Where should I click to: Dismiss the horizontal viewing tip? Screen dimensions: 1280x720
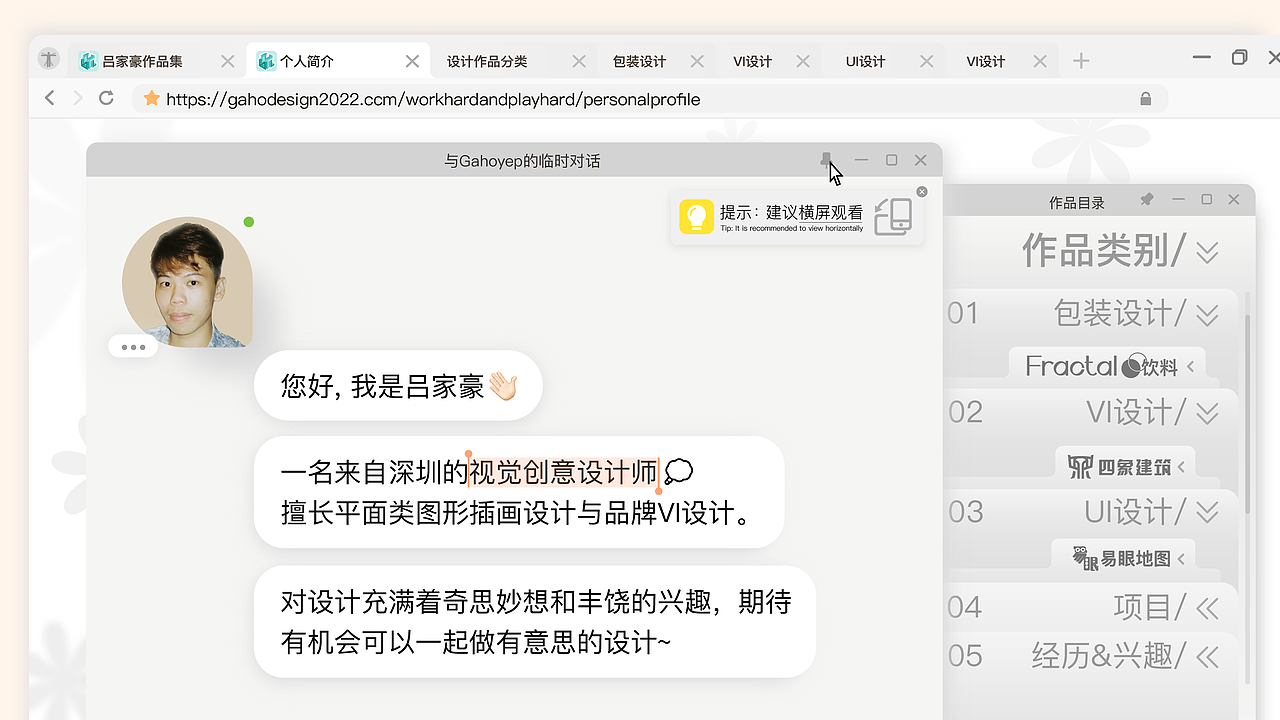(922, 191)
